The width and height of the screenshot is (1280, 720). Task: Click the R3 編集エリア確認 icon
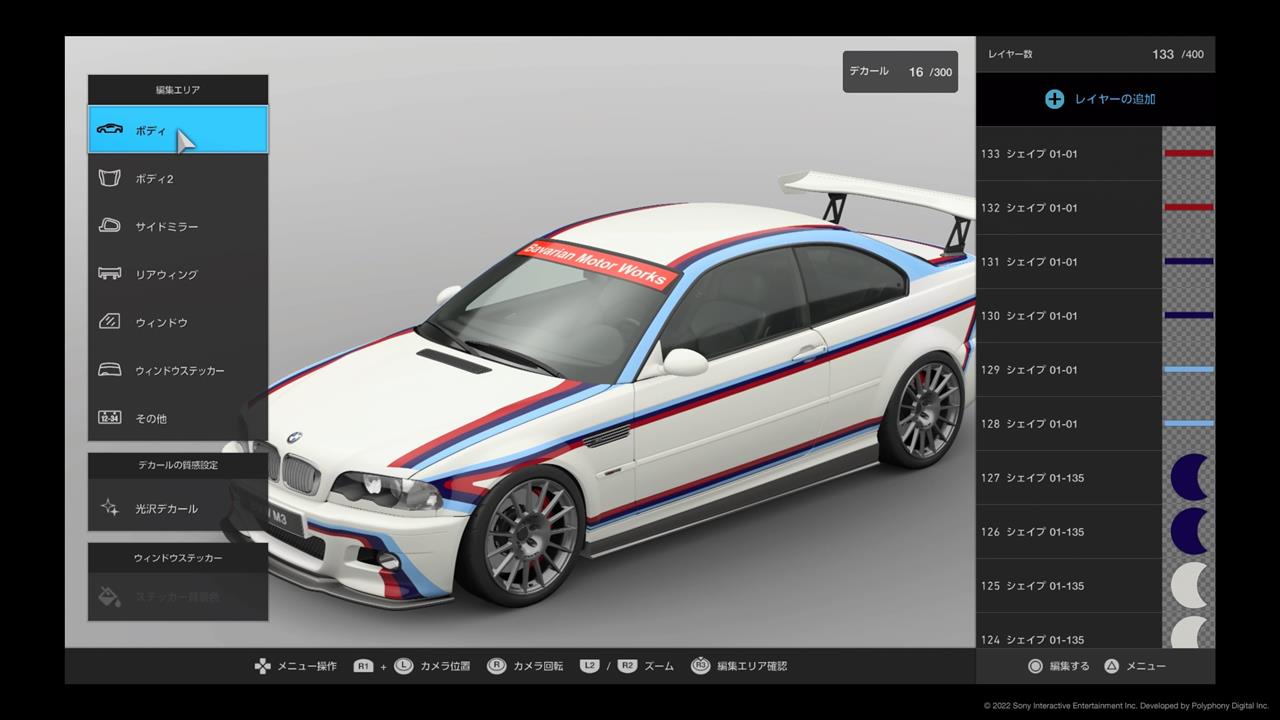click(x=700, y=666)
